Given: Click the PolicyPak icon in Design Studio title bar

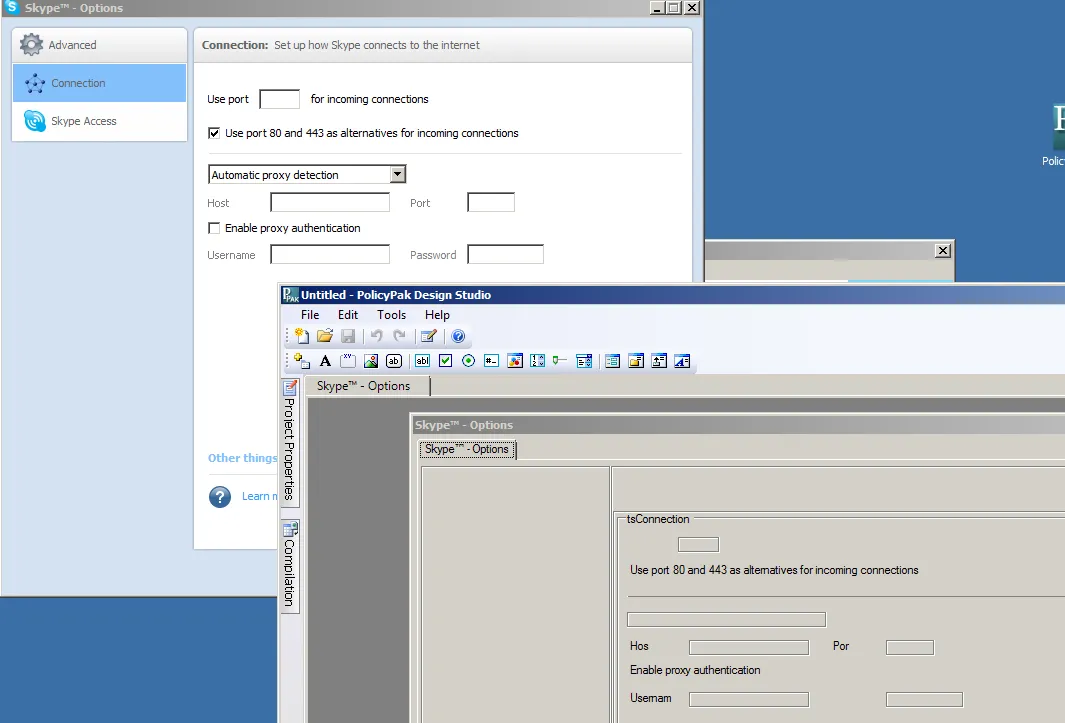Looking at the screenshot, I should pos(291,295).
